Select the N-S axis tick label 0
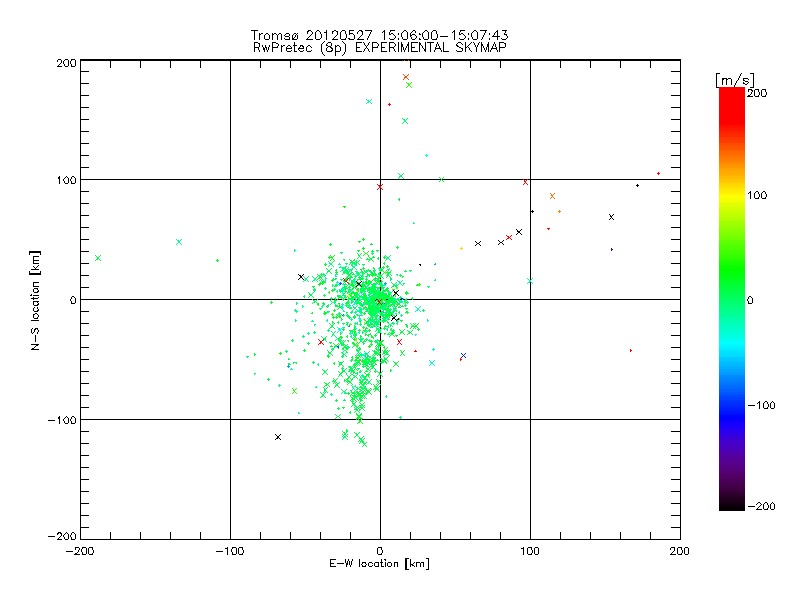Viewport: 800px width, 600px height. [73, 300]
